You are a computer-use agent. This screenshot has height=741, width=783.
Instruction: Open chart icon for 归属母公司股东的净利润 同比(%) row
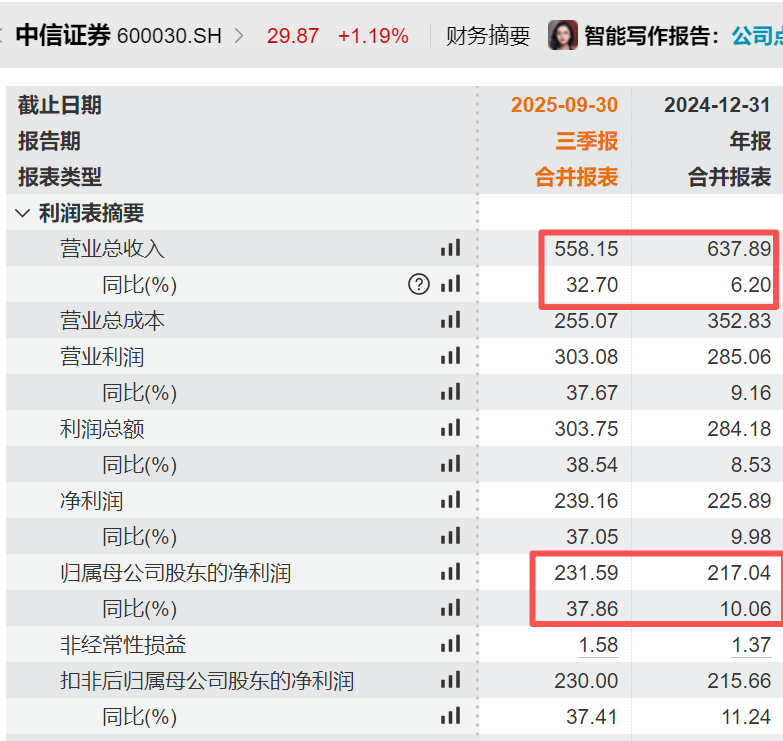coord(450,608)
